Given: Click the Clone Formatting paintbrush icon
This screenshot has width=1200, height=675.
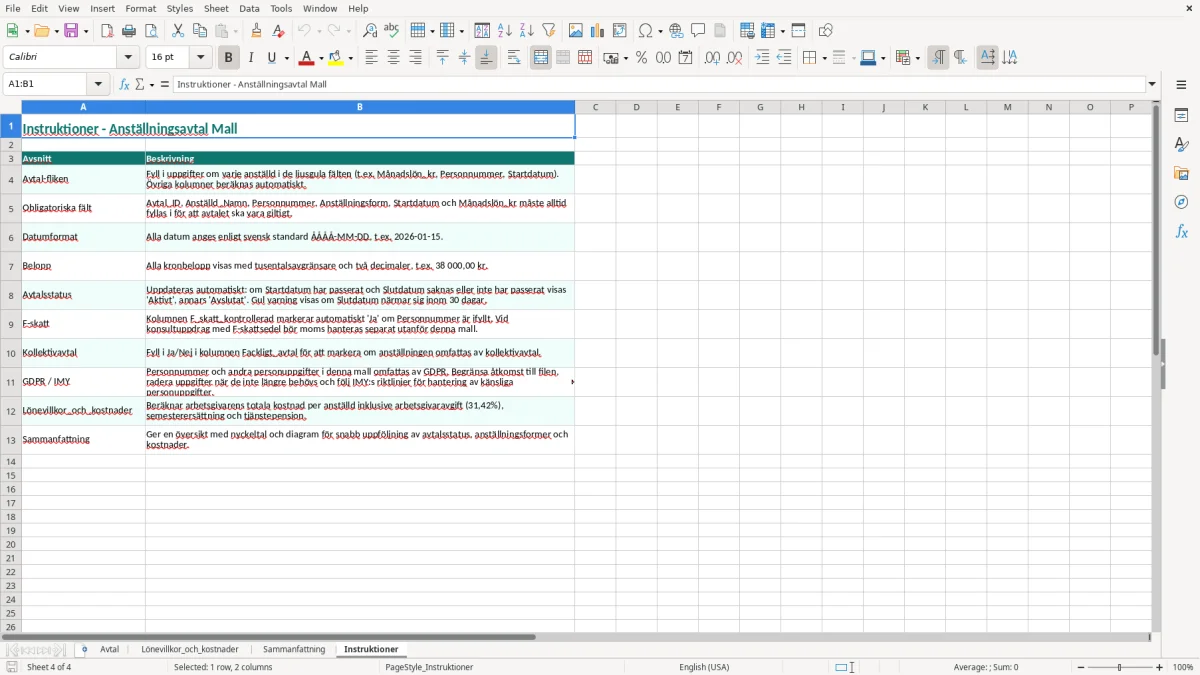Looking at the screenshot, I should (x=257, y=31).
